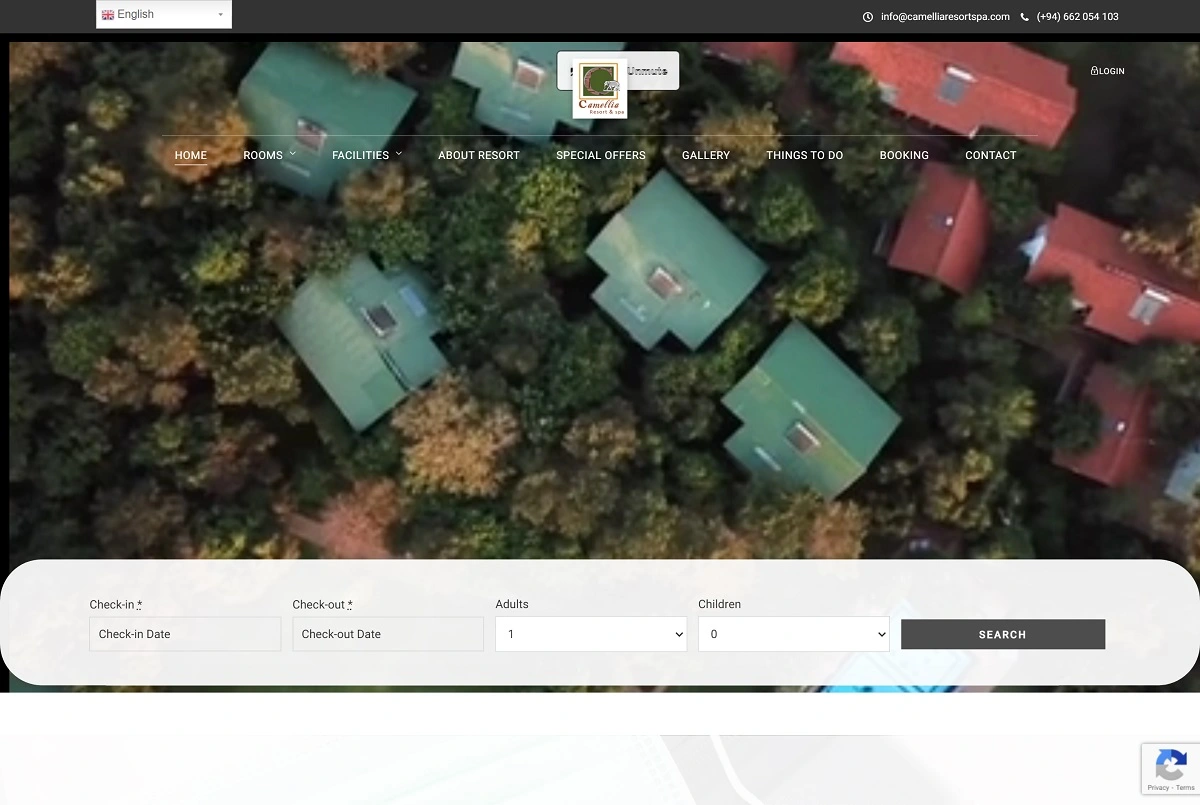Open the English language dropdown

(164, 15)
